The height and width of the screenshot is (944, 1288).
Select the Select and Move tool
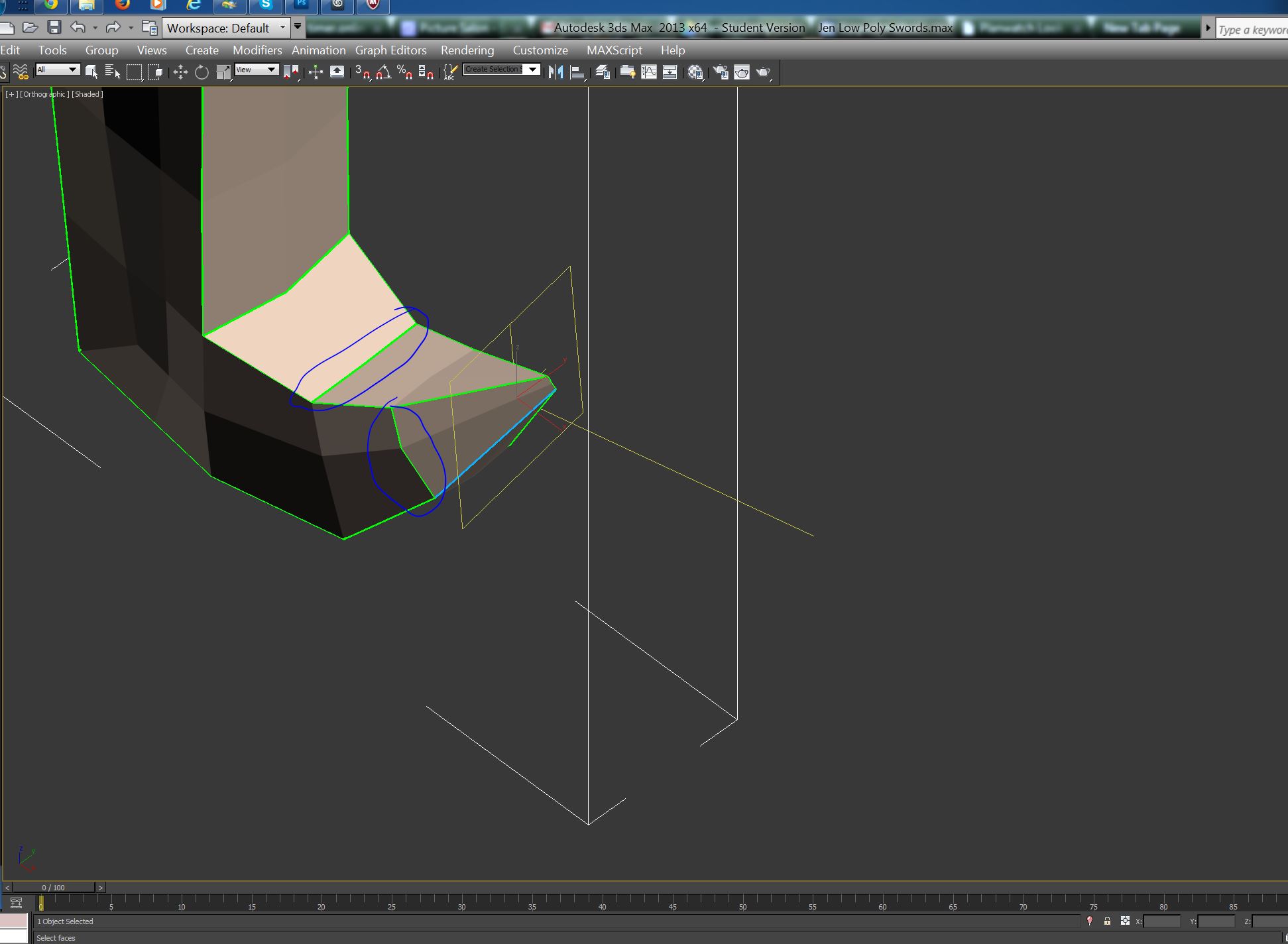tap(180, 72)
